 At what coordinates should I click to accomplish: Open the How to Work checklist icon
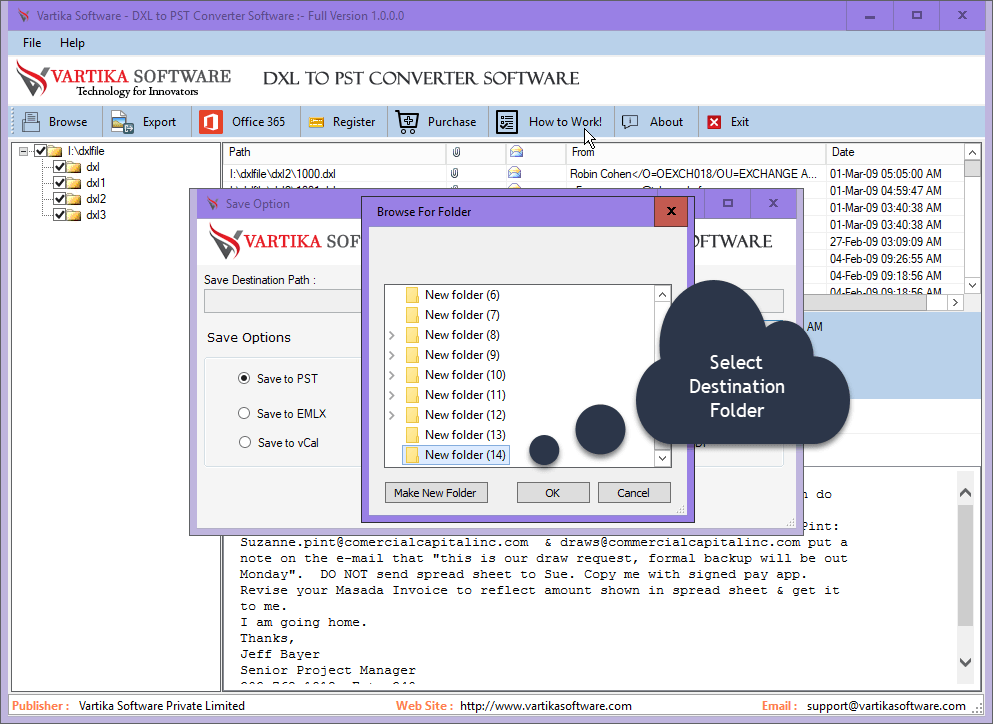507,122
